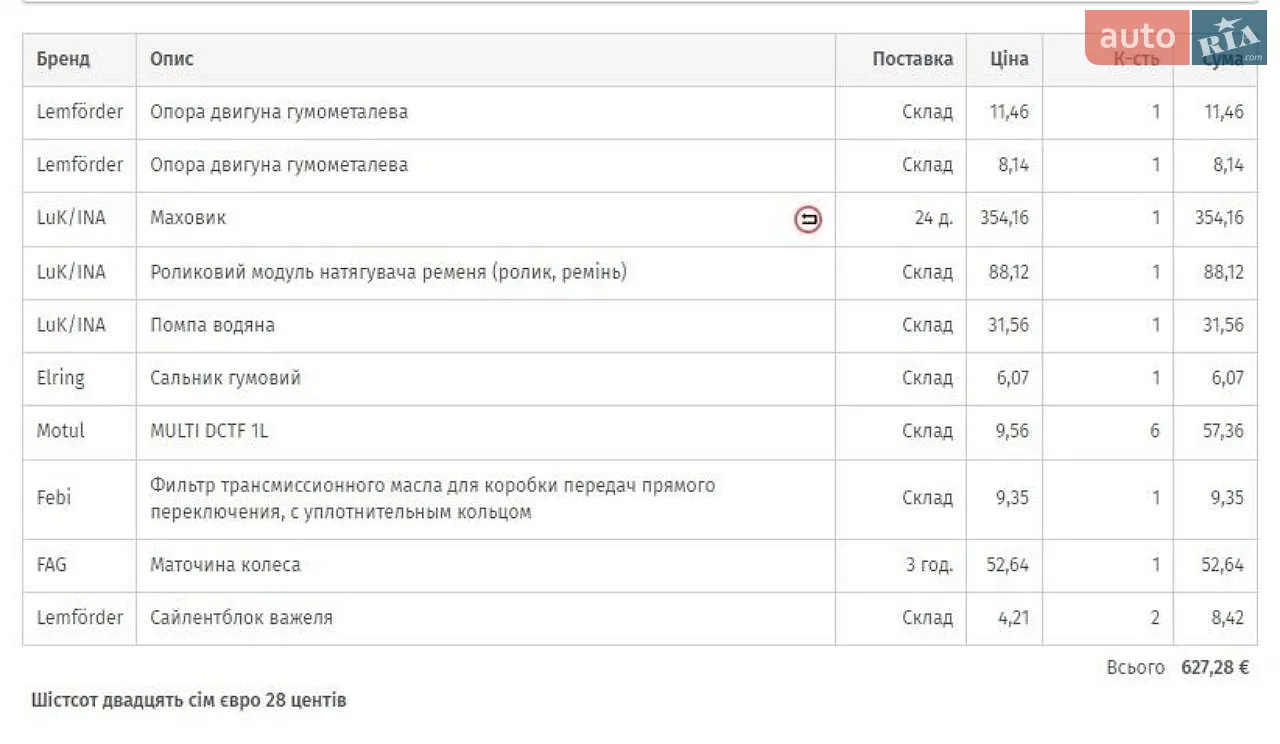Click quantity 6 in the Motul row
The height and width of the screenshot is (744, 1280).
(1155, 431)
